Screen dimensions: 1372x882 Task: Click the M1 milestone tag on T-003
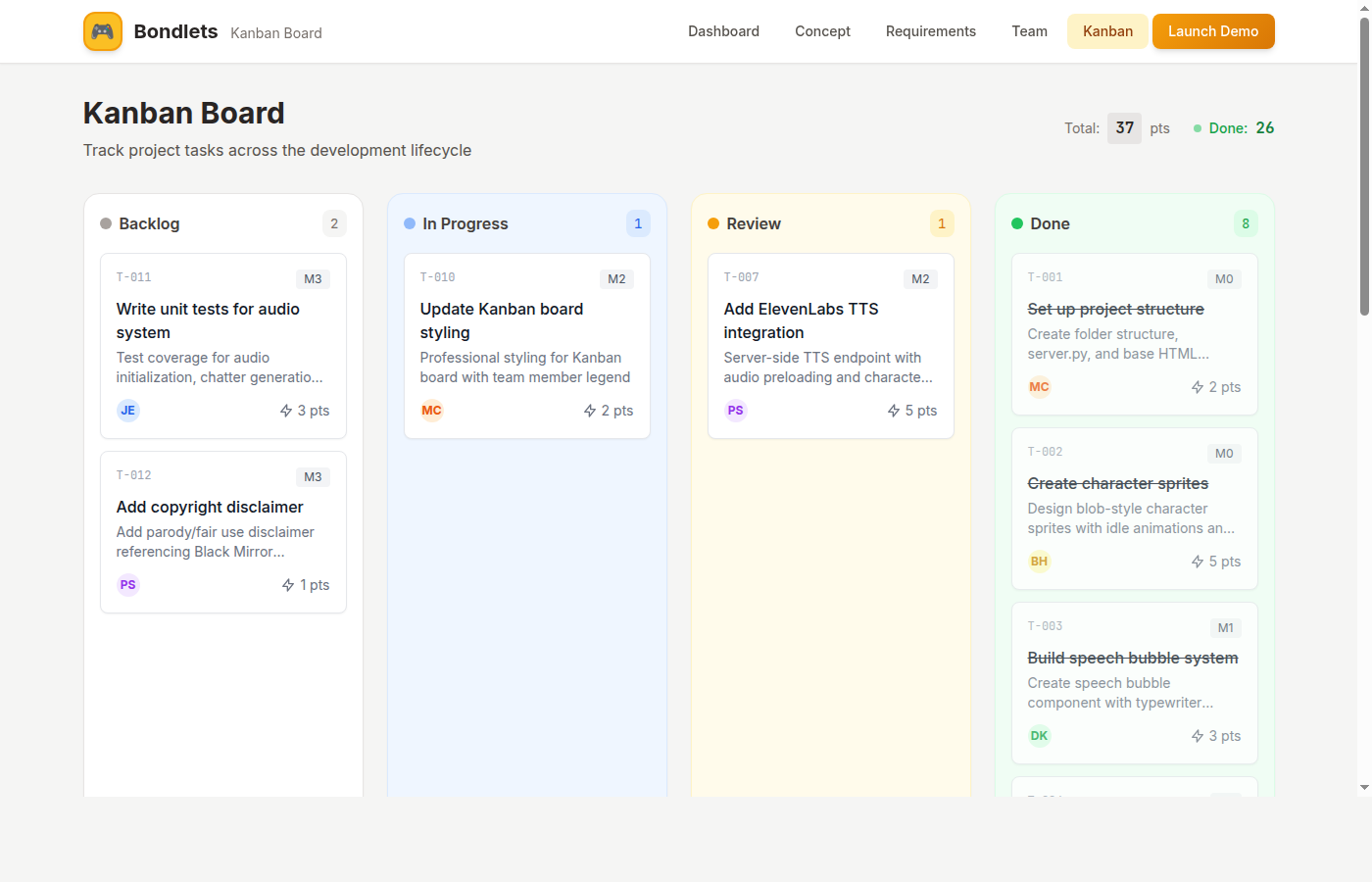1225,628
